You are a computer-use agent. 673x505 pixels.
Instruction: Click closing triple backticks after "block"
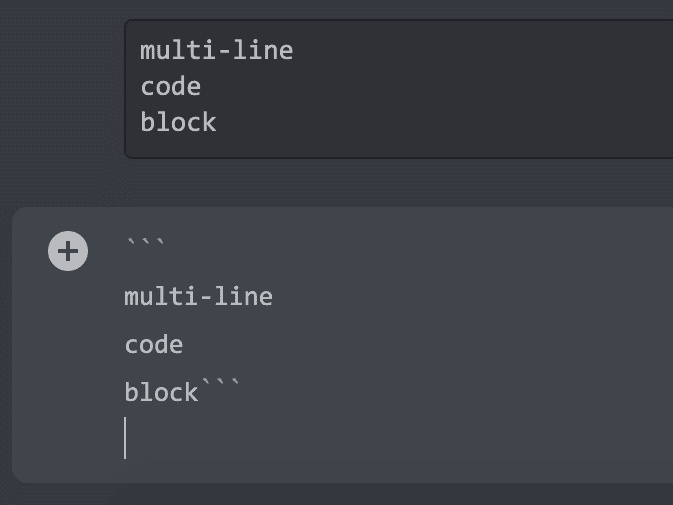220,388
